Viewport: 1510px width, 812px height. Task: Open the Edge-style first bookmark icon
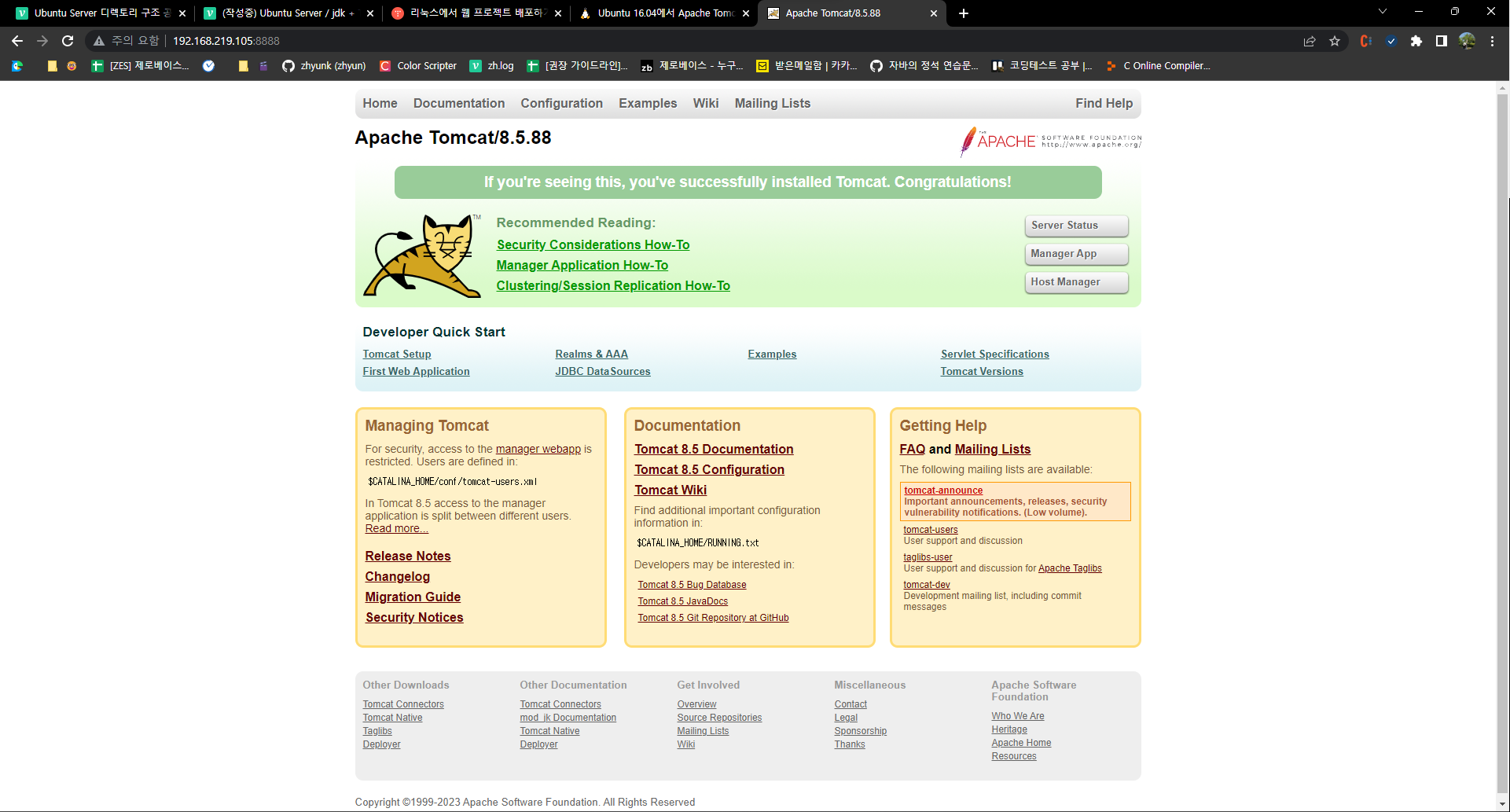(x=17, y=66)
